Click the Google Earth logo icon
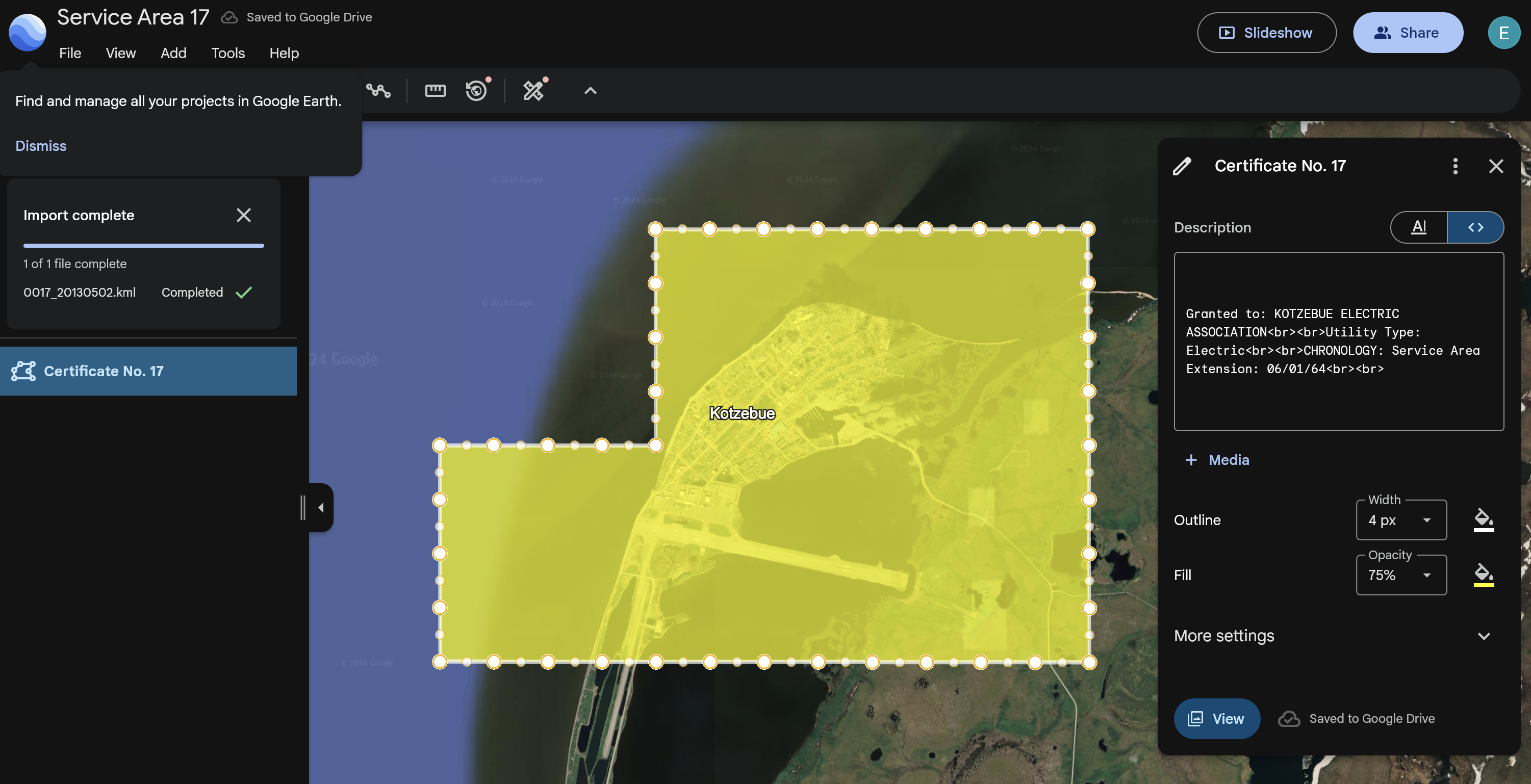The height and width of the screenshot is (784, 1531). pyautogui.click(x=28, y=32)
